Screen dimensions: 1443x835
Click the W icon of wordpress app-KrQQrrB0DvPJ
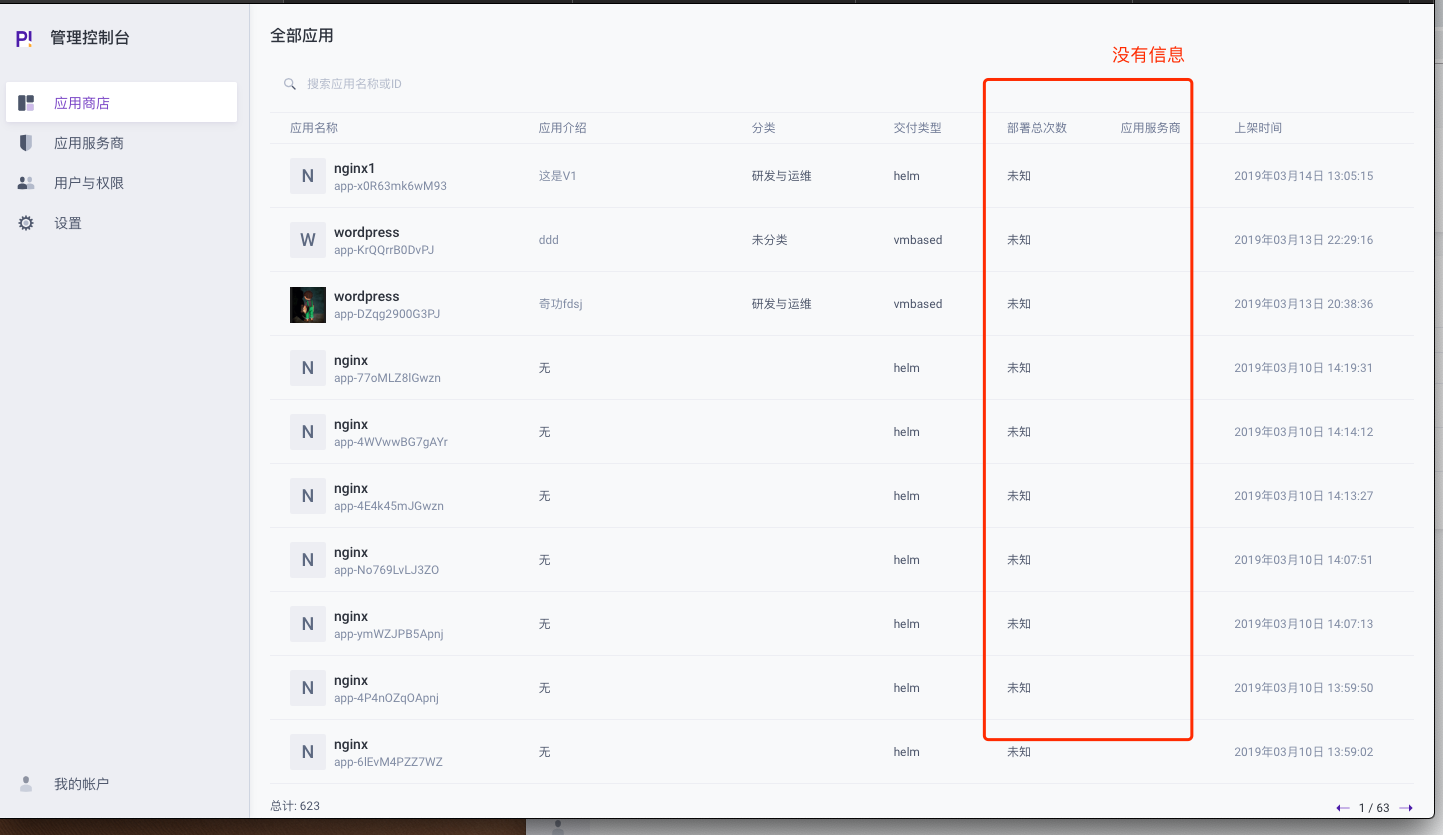coord(308,240)
